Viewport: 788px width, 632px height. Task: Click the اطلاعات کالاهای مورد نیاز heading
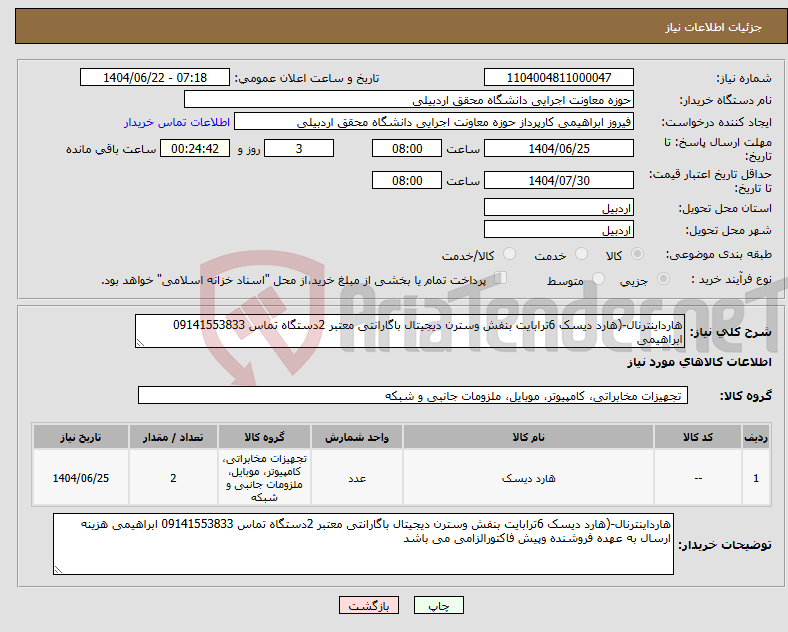[x=700, y=362]
